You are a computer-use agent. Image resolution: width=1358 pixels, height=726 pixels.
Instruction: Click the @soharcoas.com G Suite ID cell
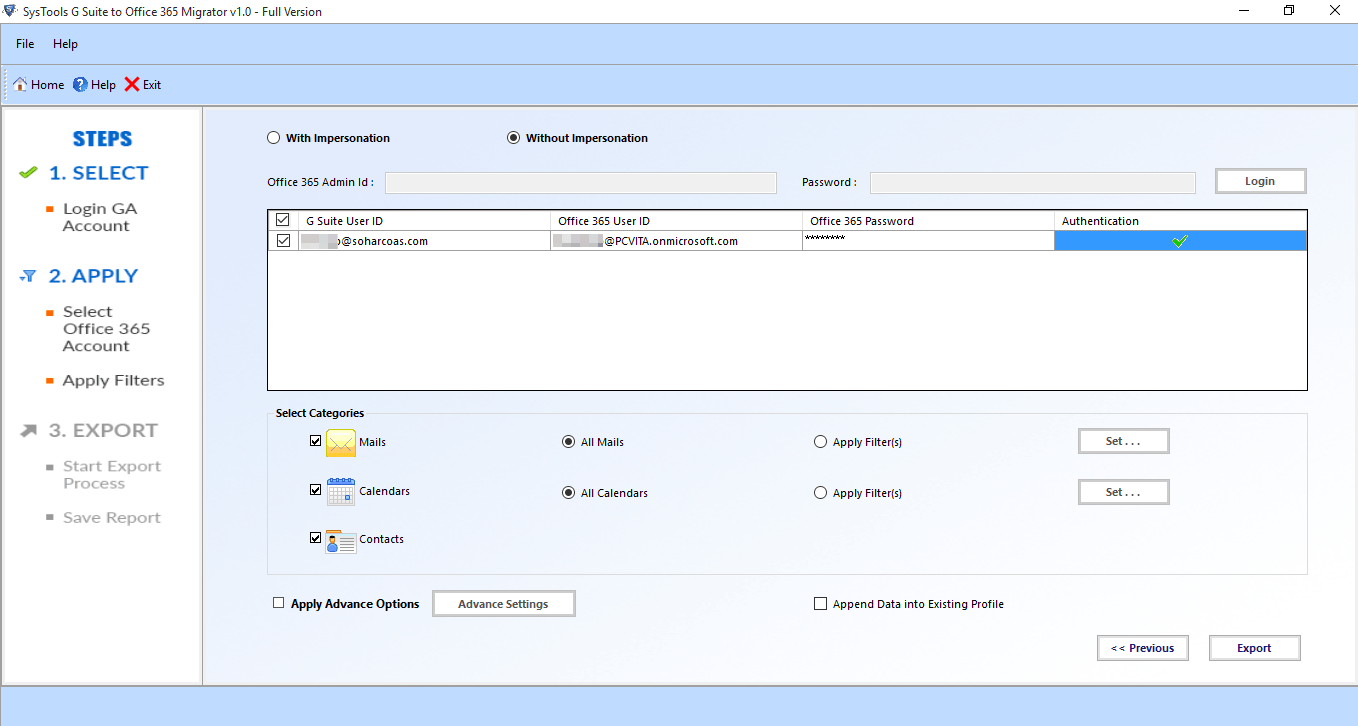point(424,241)
